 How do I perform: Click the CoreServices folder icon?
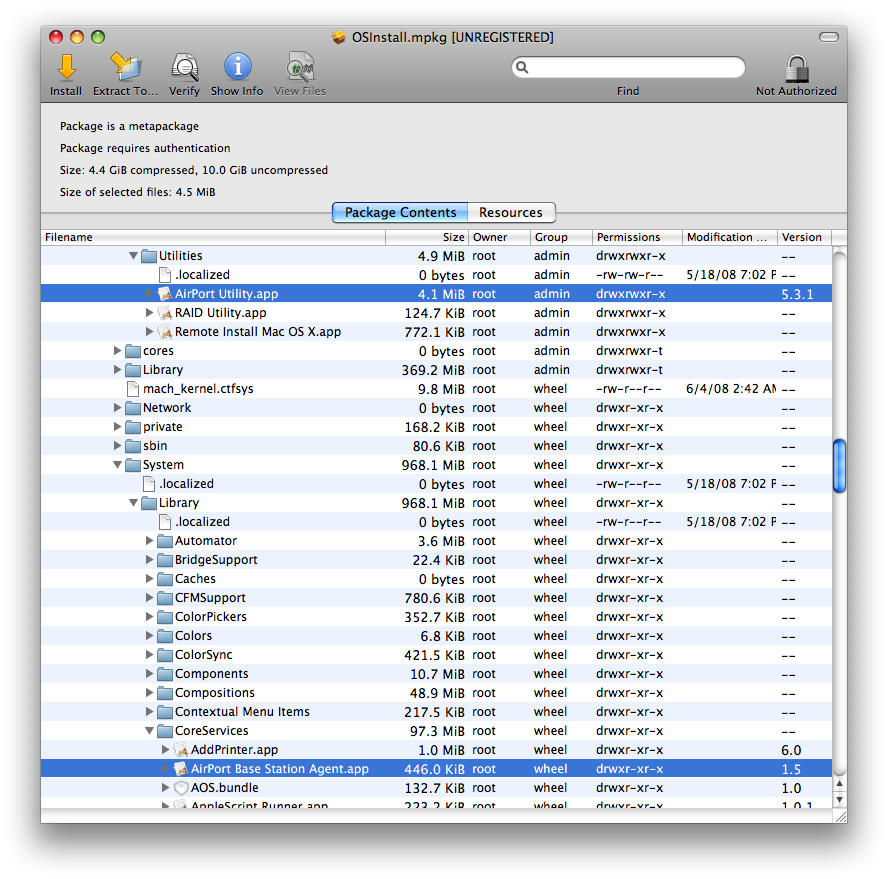165,731
